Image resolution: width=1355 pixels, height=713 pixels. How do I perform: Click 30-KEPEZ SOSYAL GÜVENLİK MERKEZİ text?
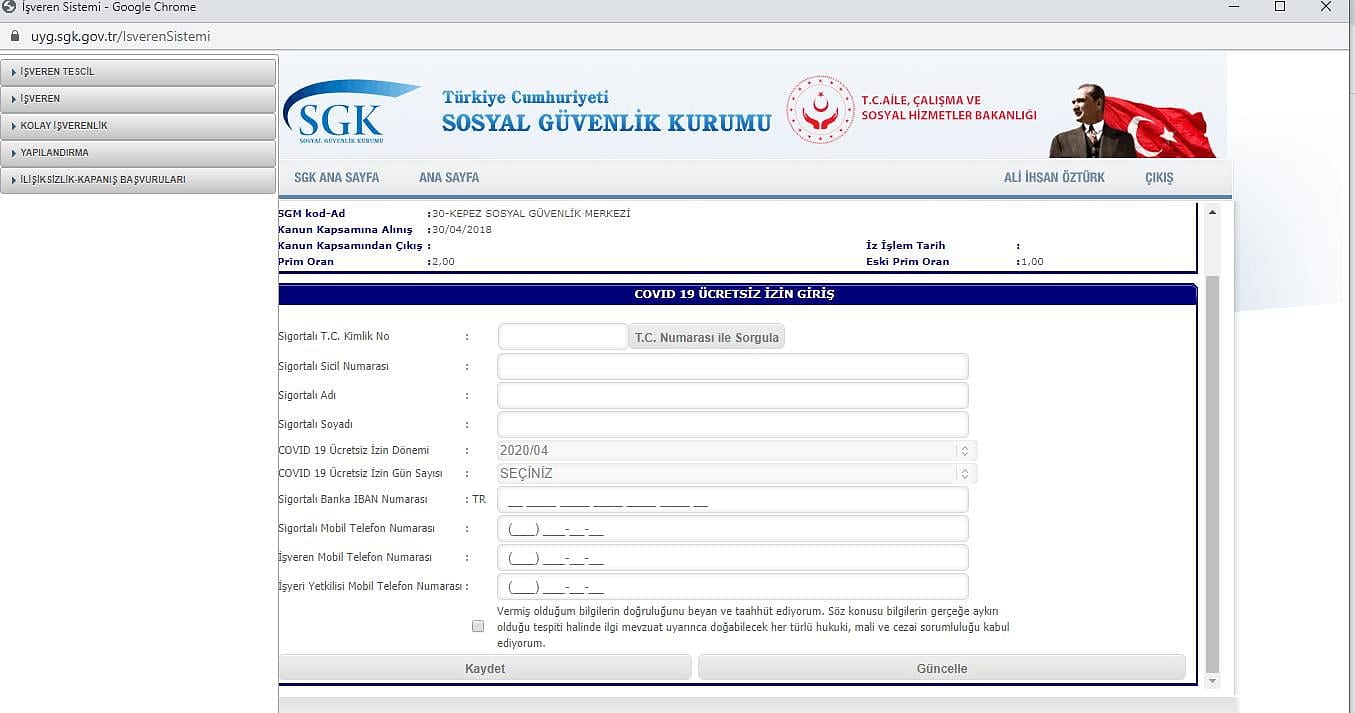pos(531,213)
